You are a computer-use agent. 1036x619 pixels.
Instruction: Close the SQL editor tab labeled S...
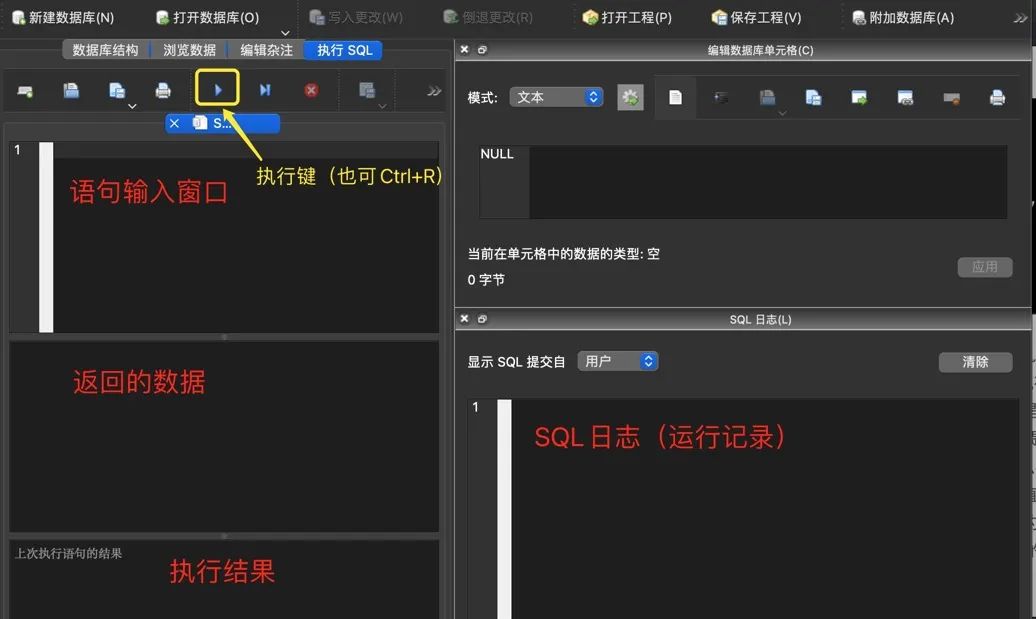pos(174,123)
